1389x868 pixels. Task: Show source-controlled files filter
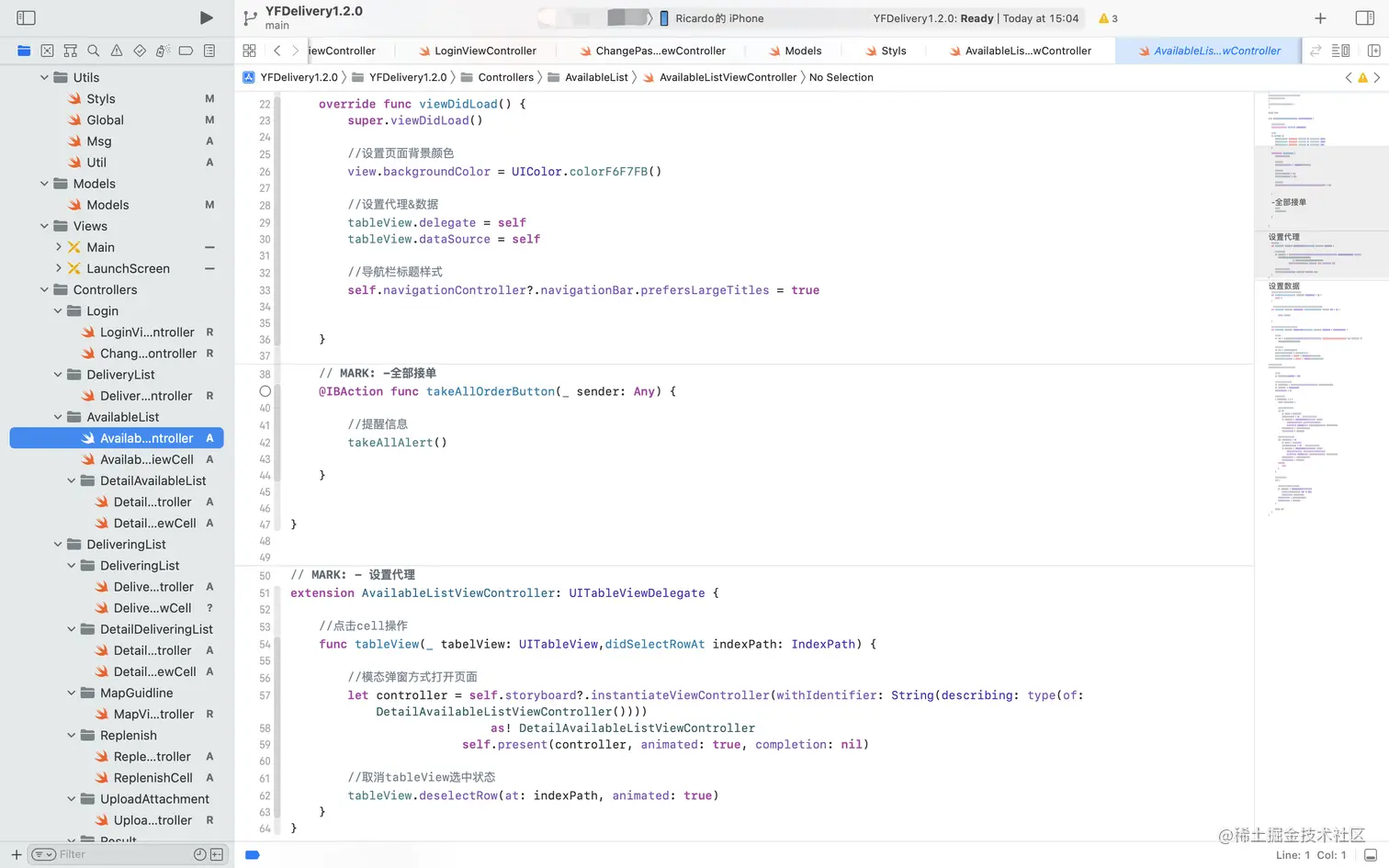[x=217, y=854]
